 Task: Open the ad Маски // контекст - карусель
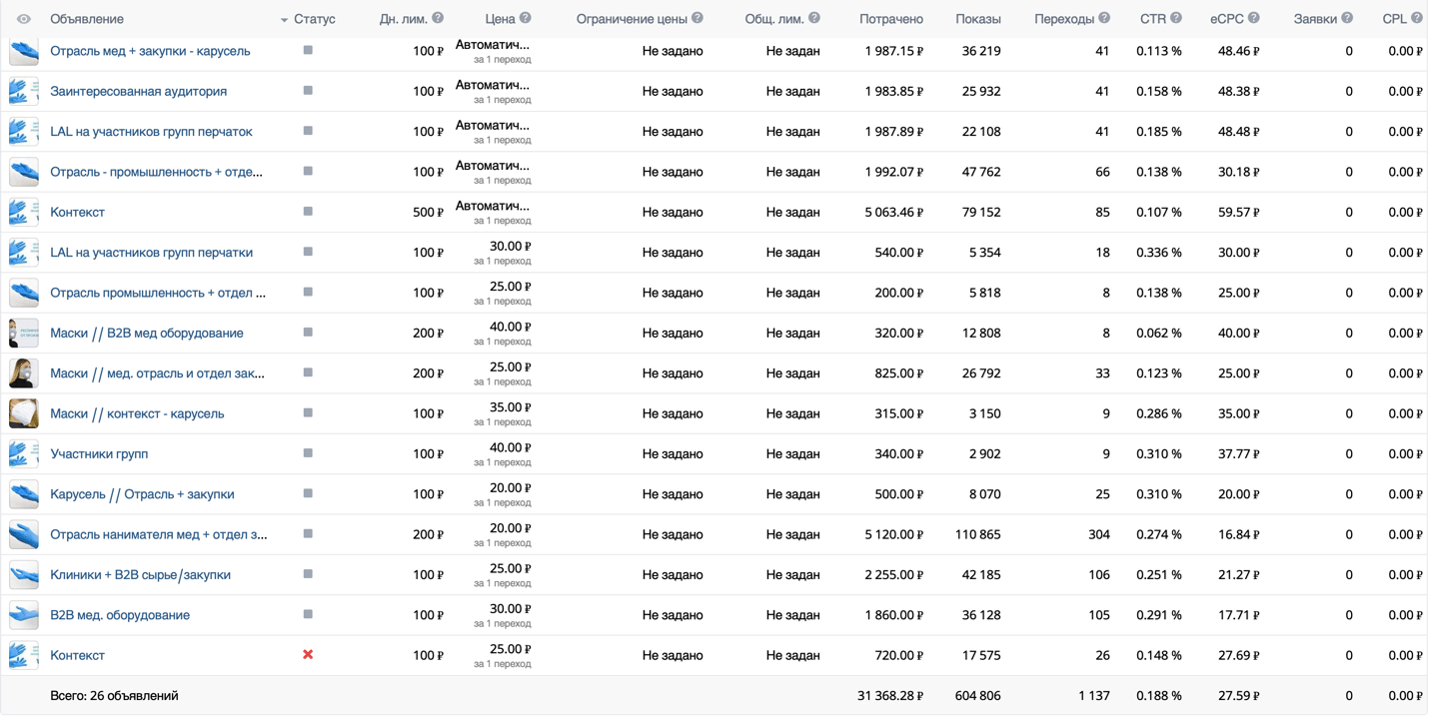(137, 414)
